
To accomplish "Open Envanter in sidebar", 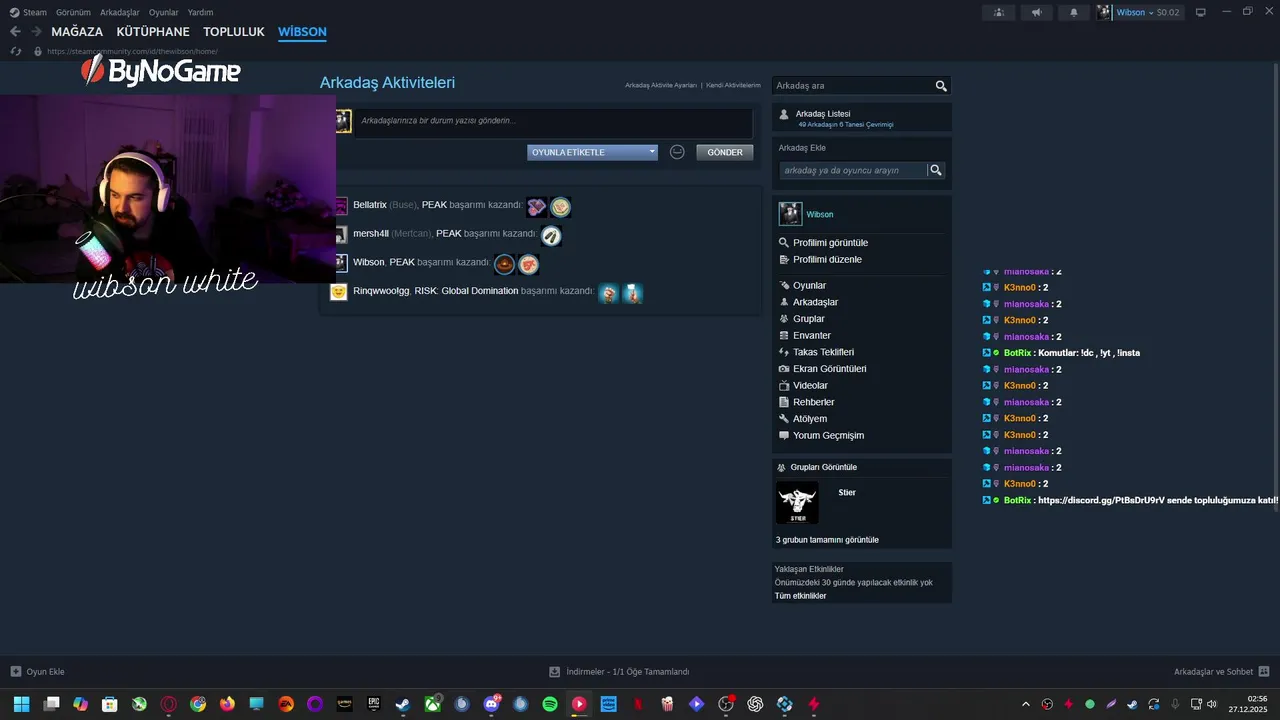I will click(x=812, y=336).
